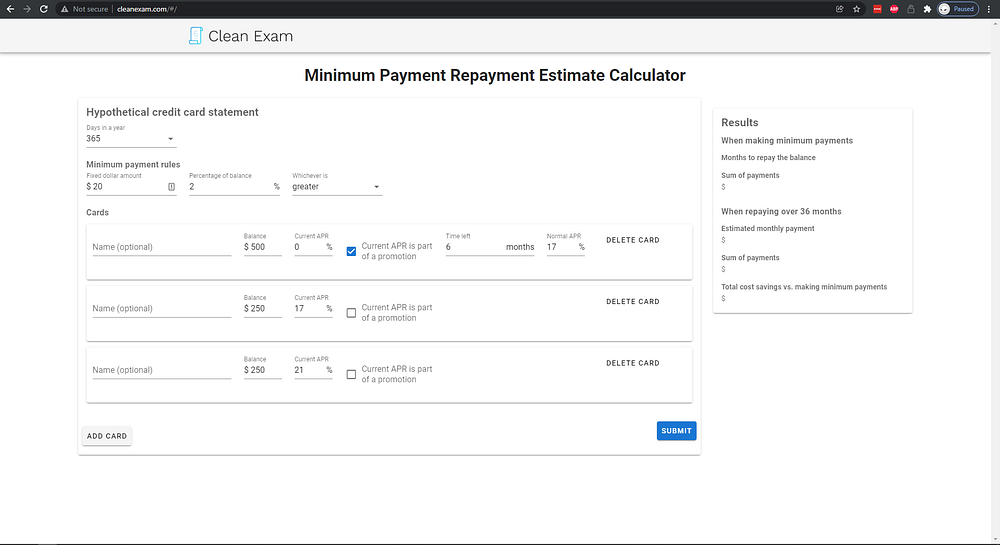1000x545 pixels.
Task: Reload the page with refresh icon
Action: pyautogui.click(x=43, y=9)
